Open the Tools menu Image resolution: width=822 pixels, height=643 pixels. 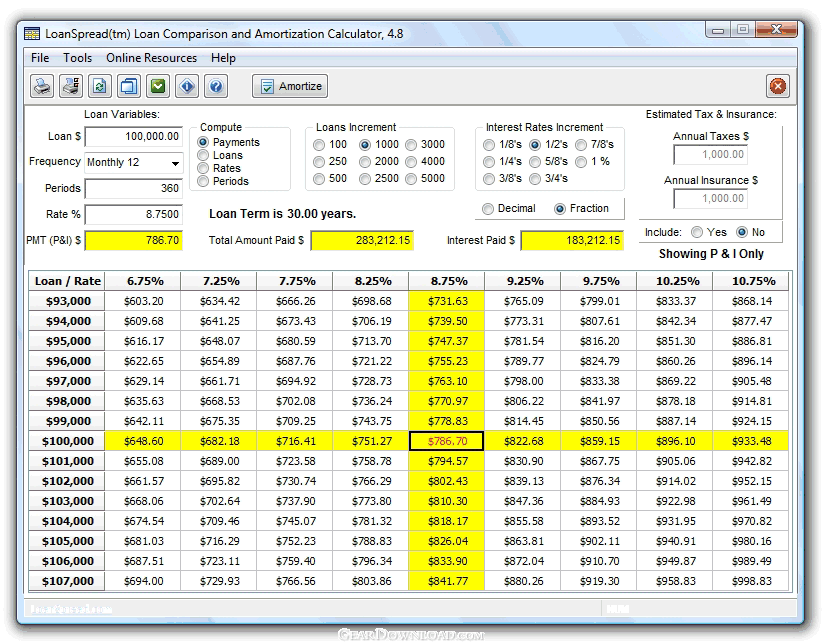(78, 58)
